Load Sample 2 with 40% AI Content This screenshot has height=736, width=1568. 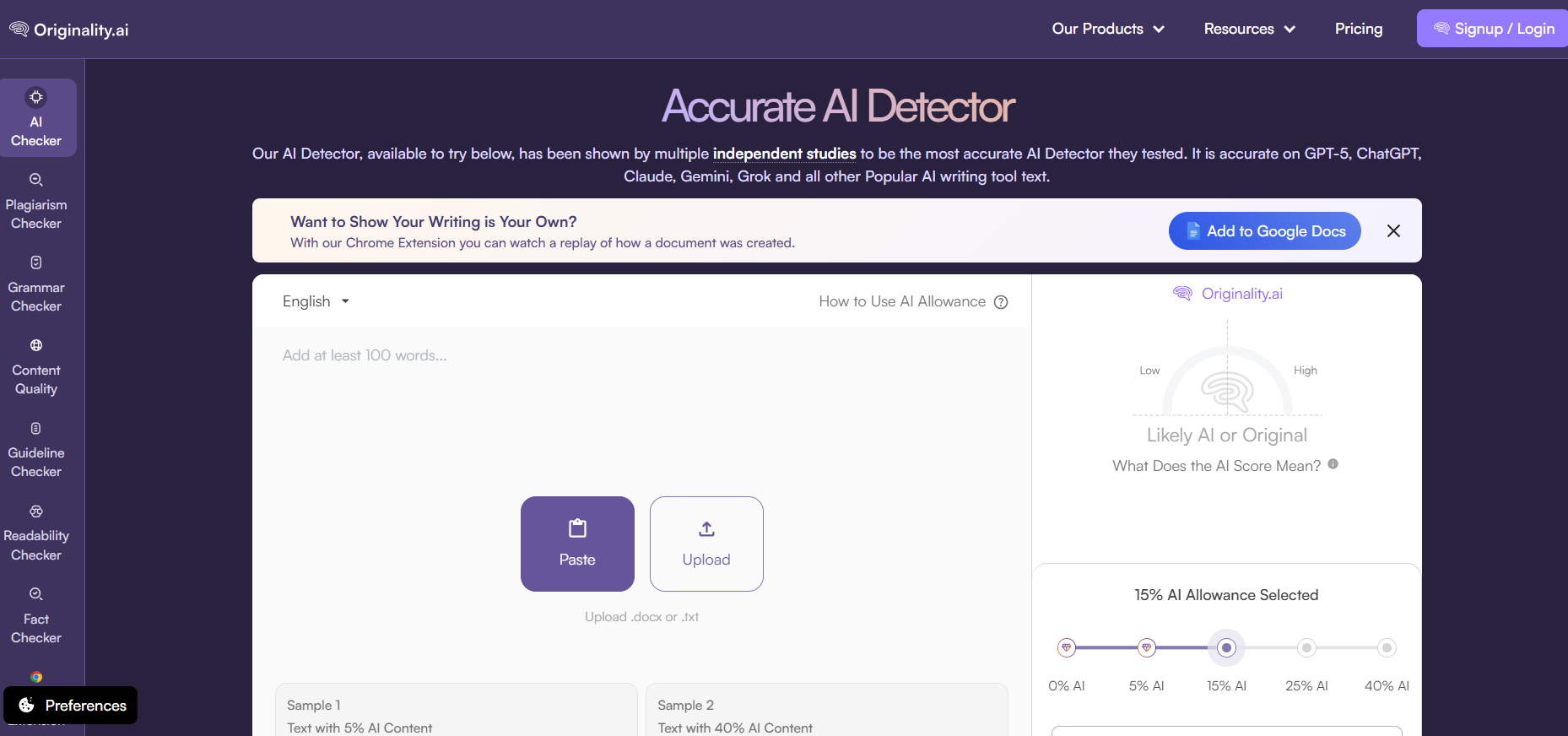point(826,710)
